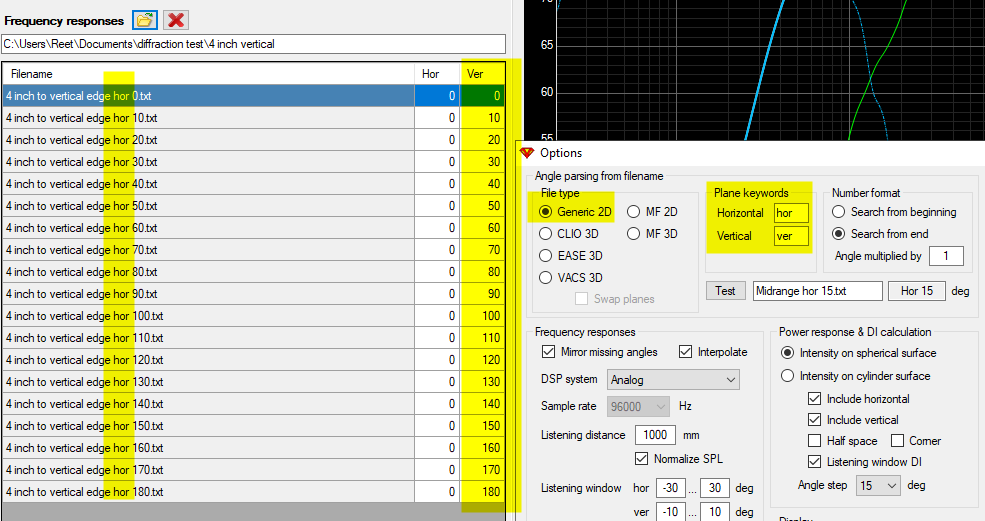The image size is (985, 521).
Task: Uncheck the Interpolate option
Action: [685, 352]
